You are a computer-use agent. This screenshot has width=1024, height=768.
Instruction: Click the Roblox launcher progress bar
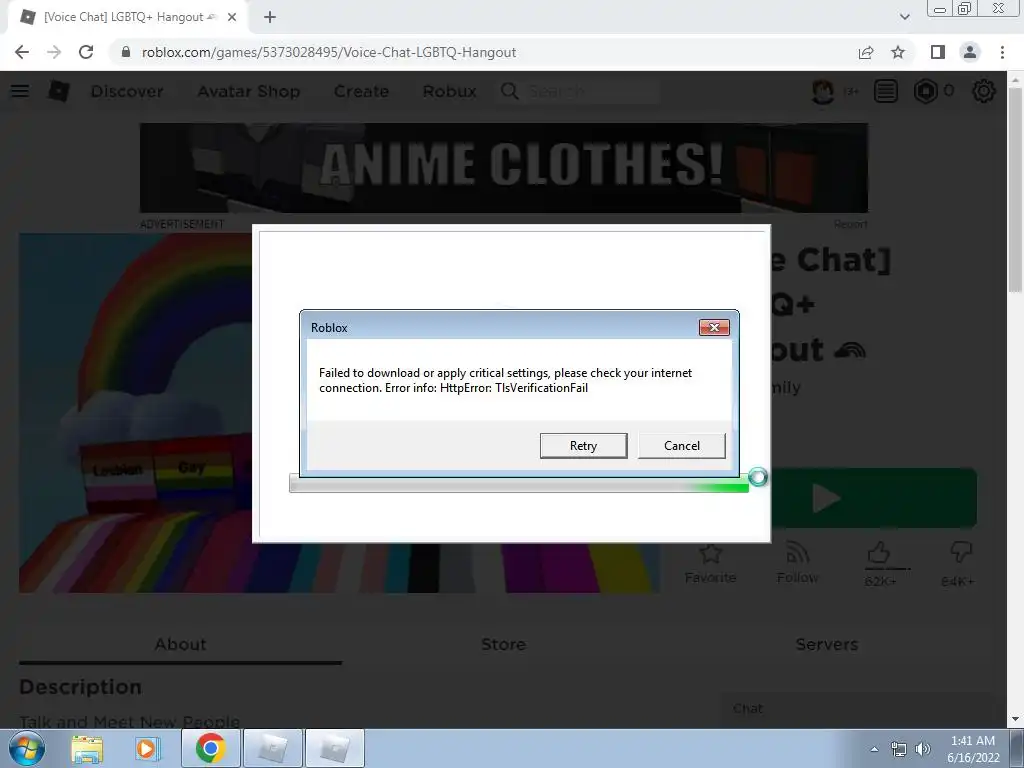519,485
